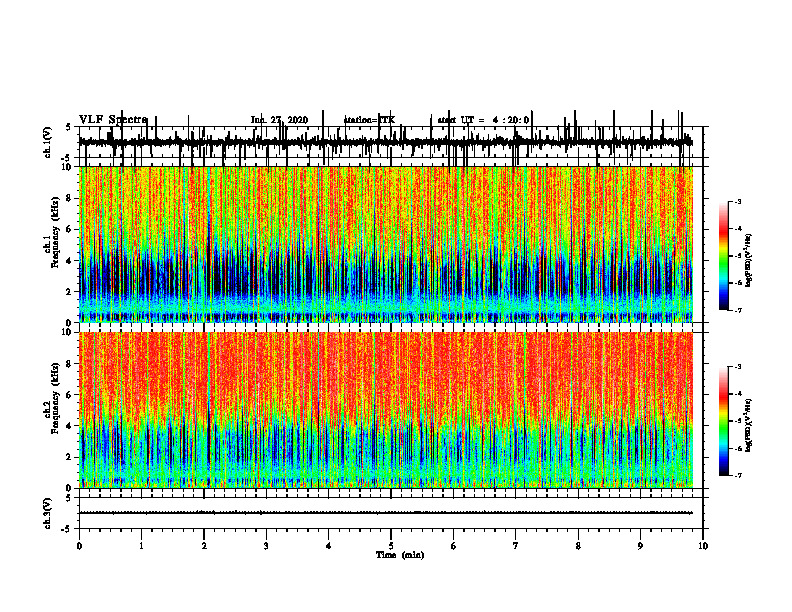The image size is (792, 612).
Task: Click the "2" kHz tick on ch.2 spectrogram
Action: pos(70,457)
